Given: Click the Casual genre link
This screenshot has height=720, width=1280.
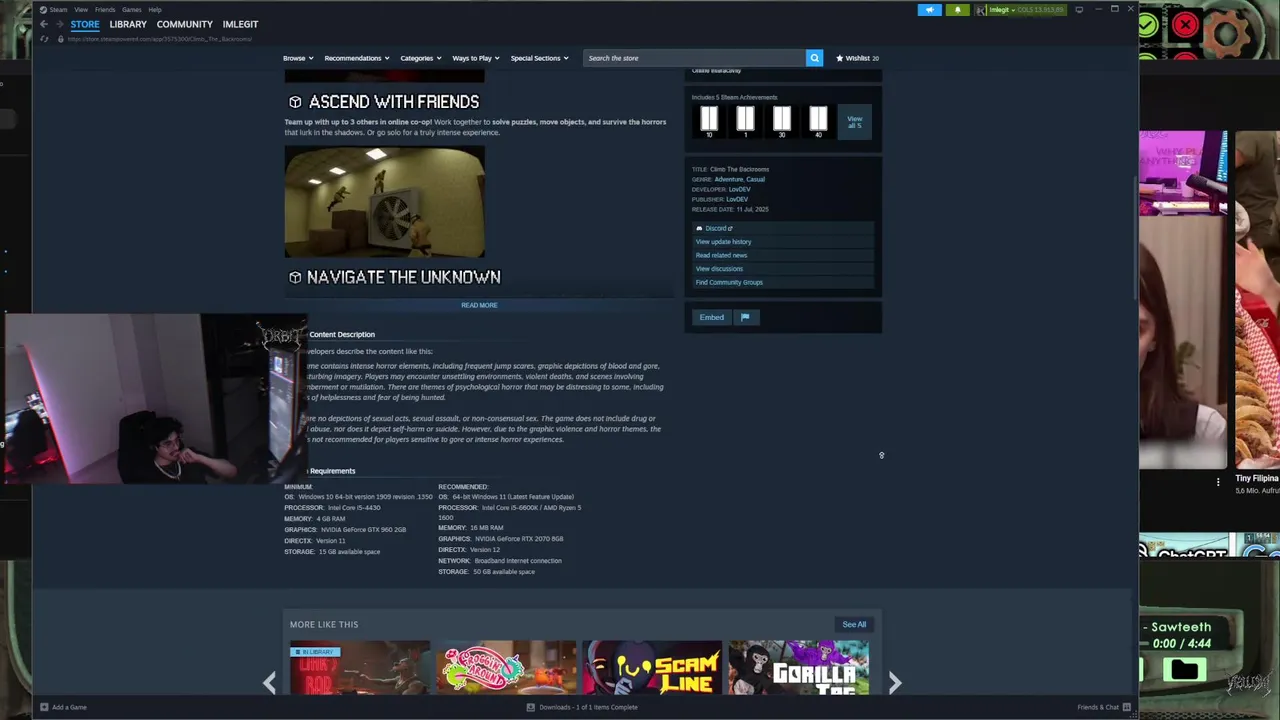Looking at the screenshot, I should click(x=755, y=179).
